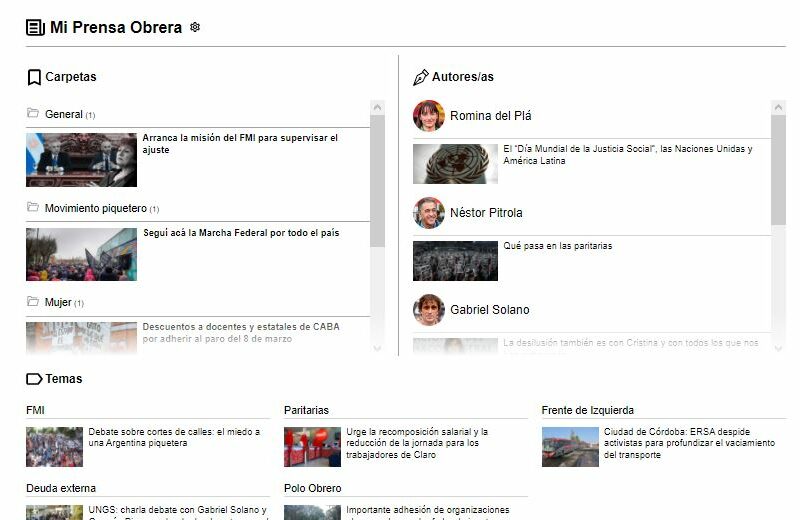Click the Temas tag icon
Screen dimensions: 800x520
click(34, 379)
